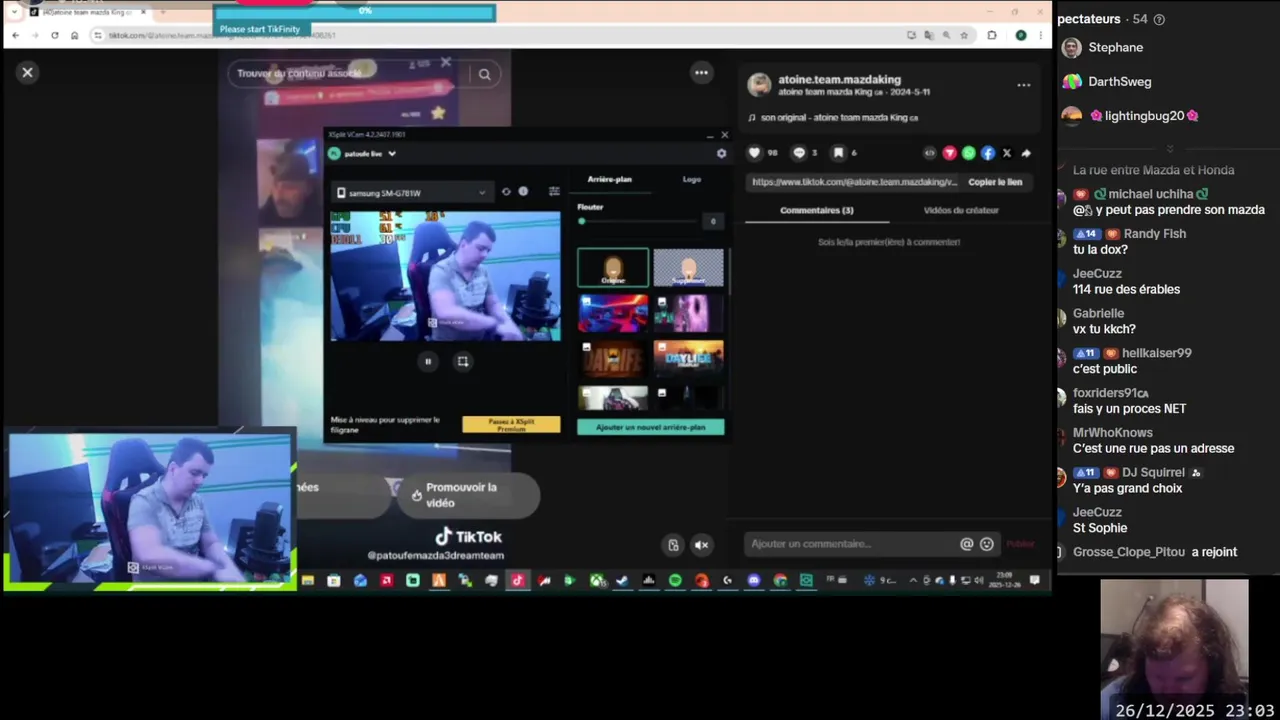Click the embed code icon
The width and height of the screenshot is (1280, 720).
pos(929,153)
